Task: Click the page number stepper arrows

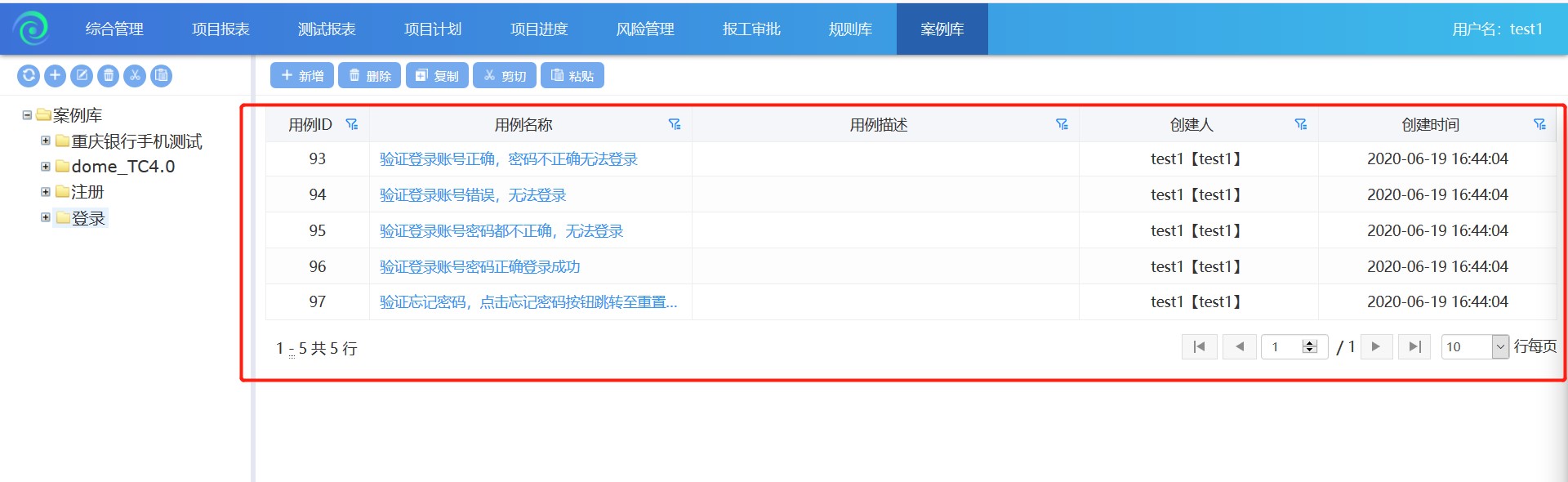Action: pos(1310,347)
